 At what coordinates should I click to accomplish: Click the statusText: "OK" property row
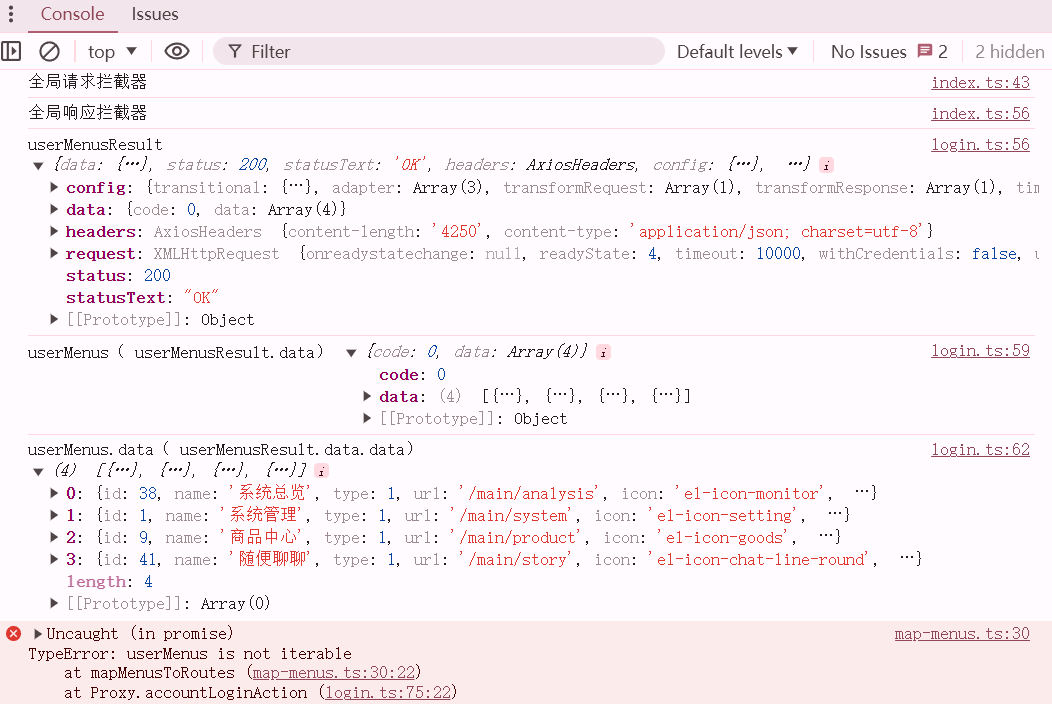(x=142, y=297)
